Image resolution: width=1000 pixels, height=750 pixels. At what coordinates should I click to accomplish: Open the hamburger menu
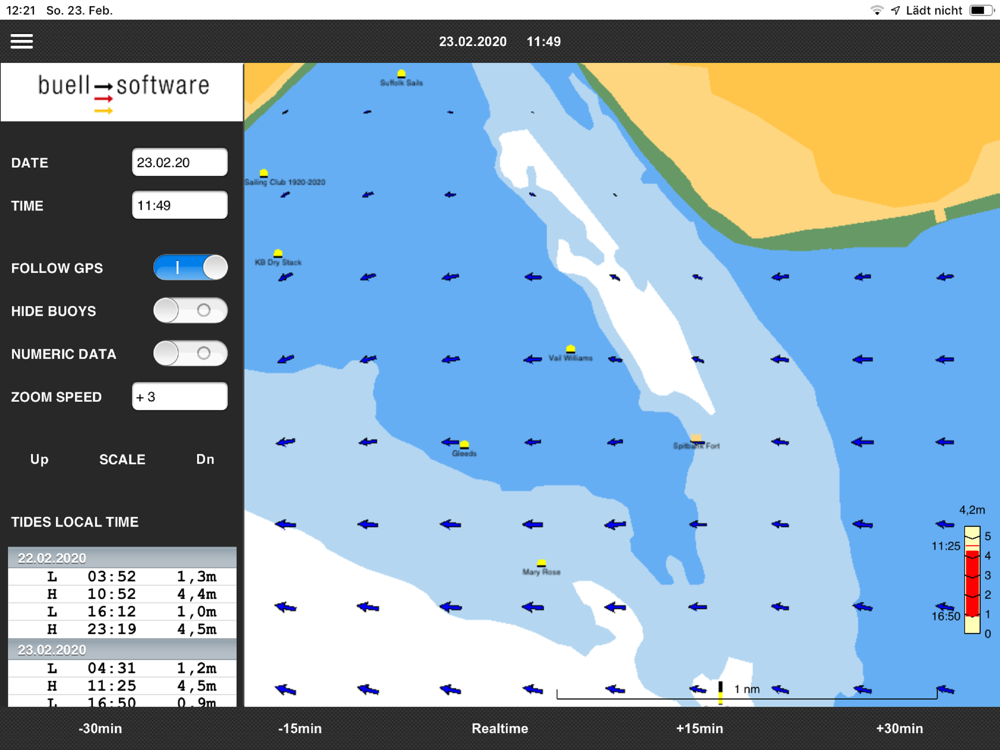[x=22, y=41]
